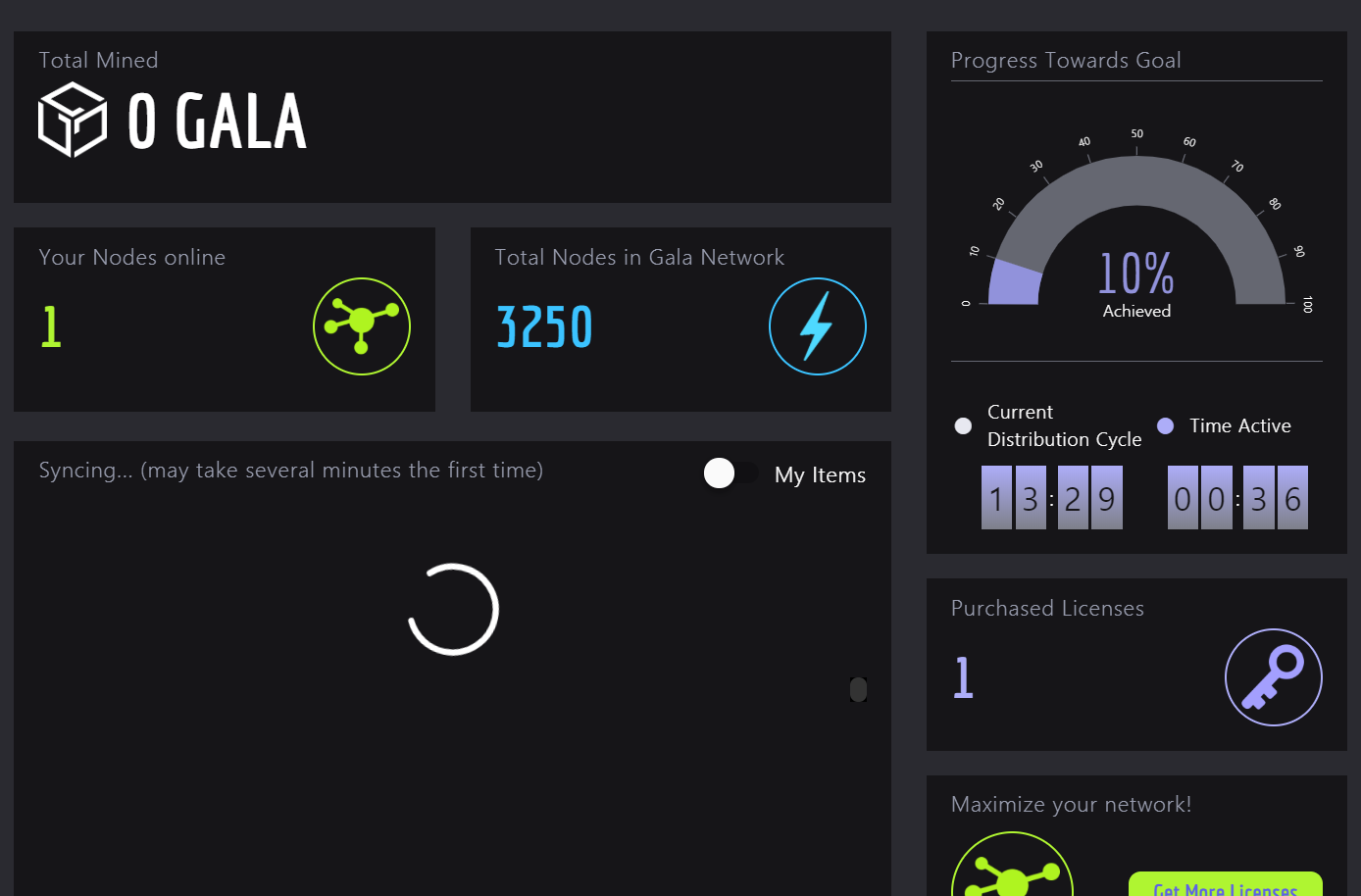
Task: Click the time active counter 00:36
Action: point(1237,497)
